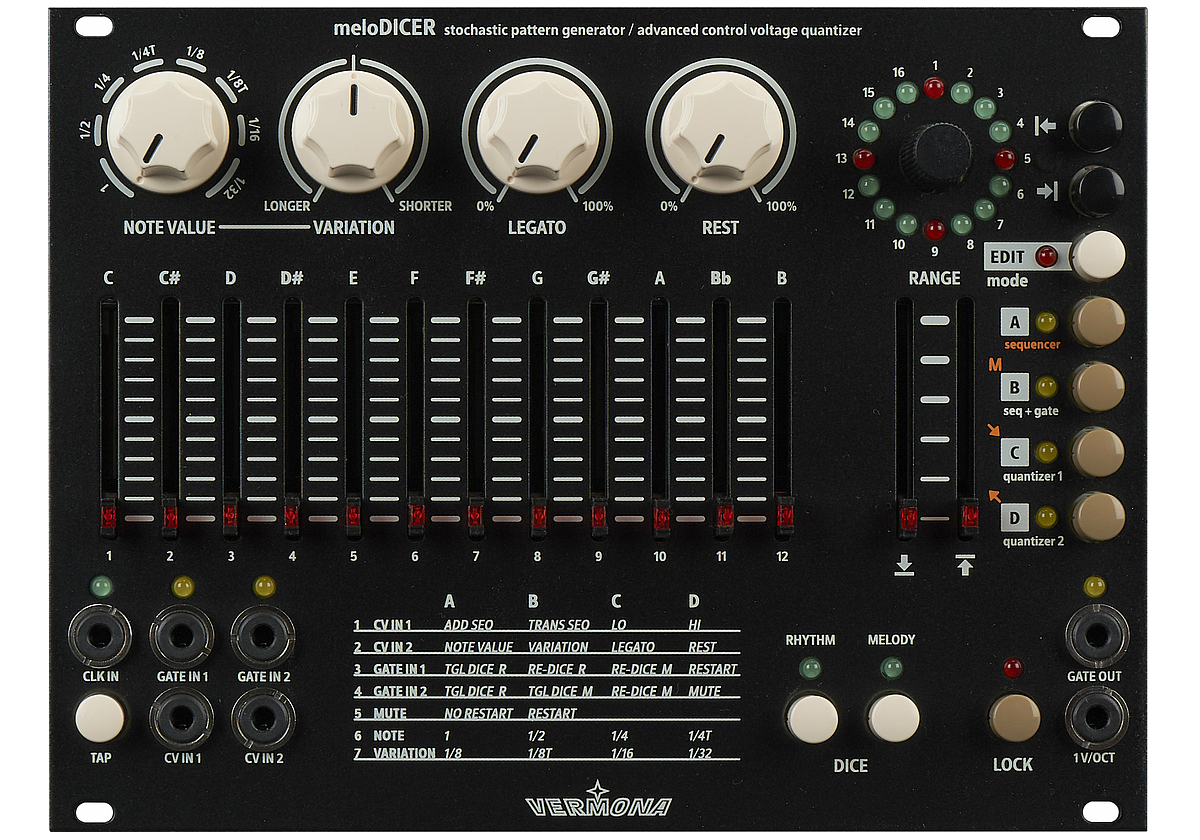Click the C note slider handle
The height and width of the screenshot is (840, 1200).
[x=108, y=516]
